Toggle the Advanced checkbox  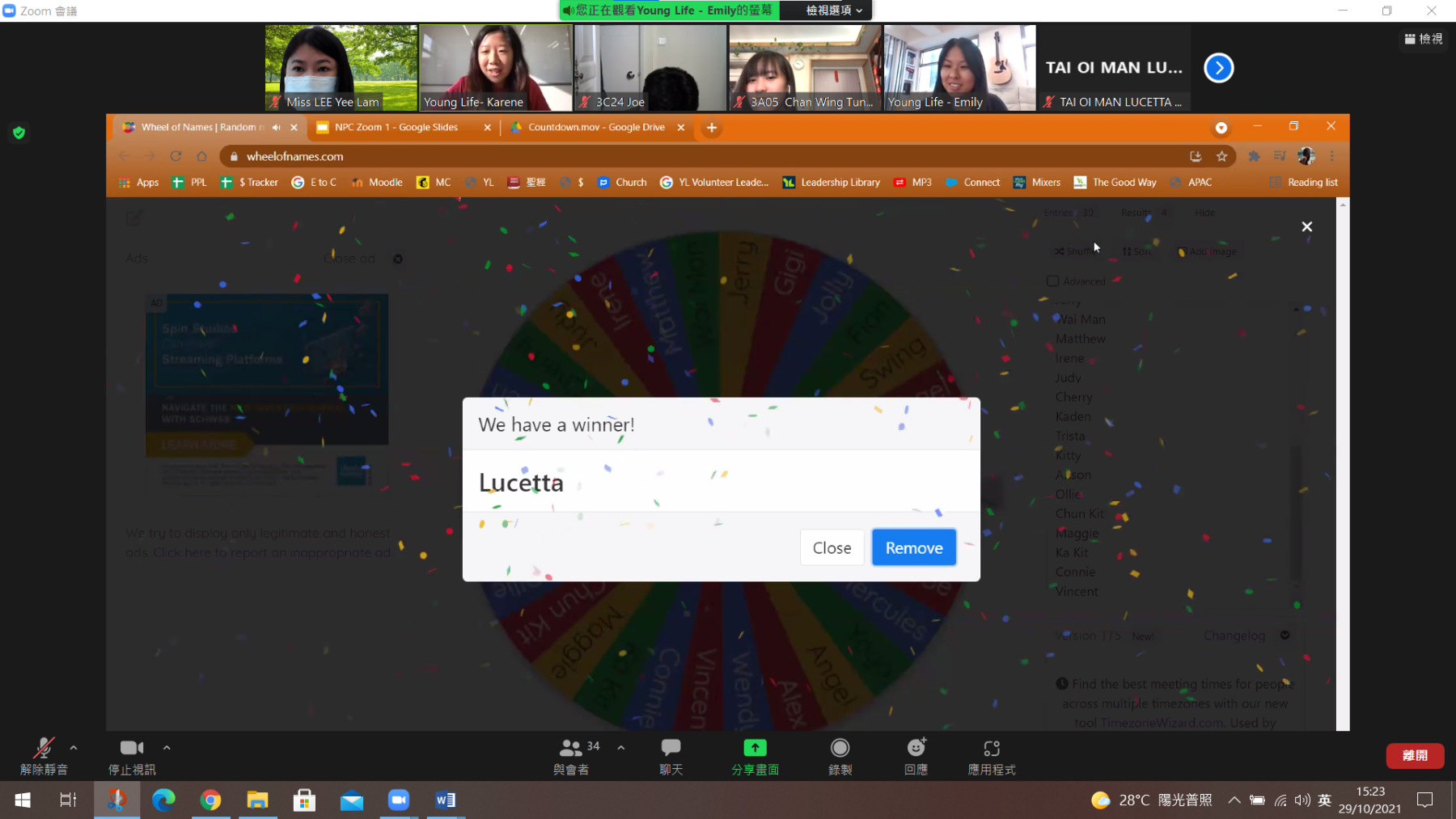click(x=1052, y=281)
